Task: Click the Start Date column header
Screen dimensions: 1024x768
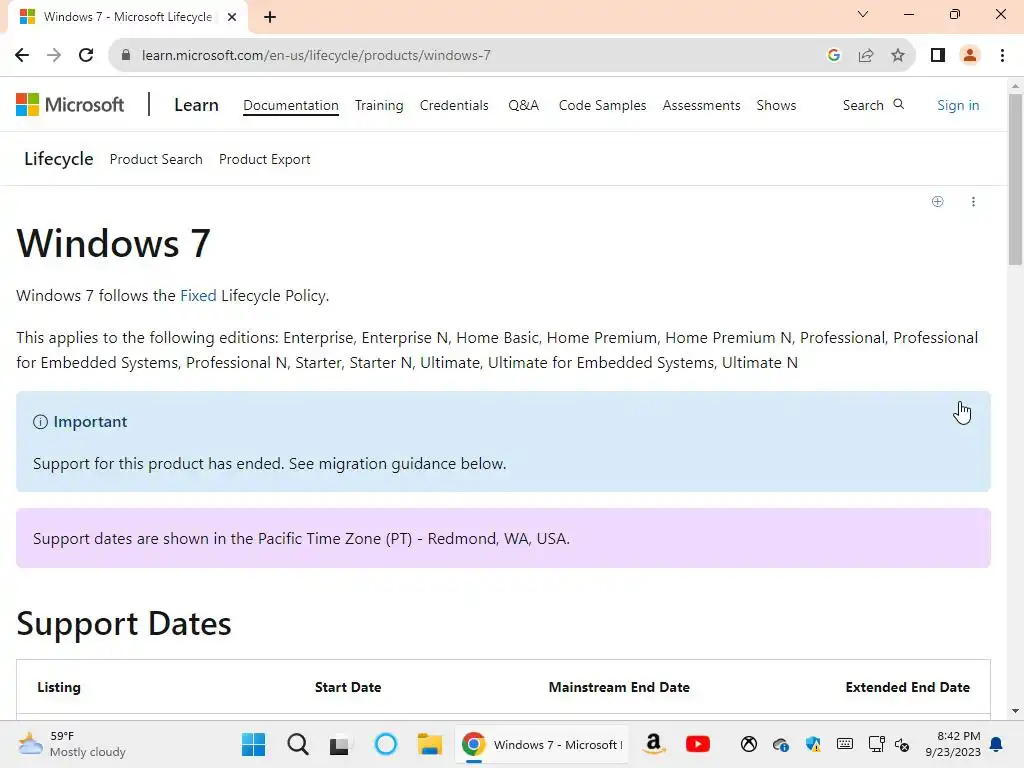Action: pyautogui.click(x=348, y=687)
